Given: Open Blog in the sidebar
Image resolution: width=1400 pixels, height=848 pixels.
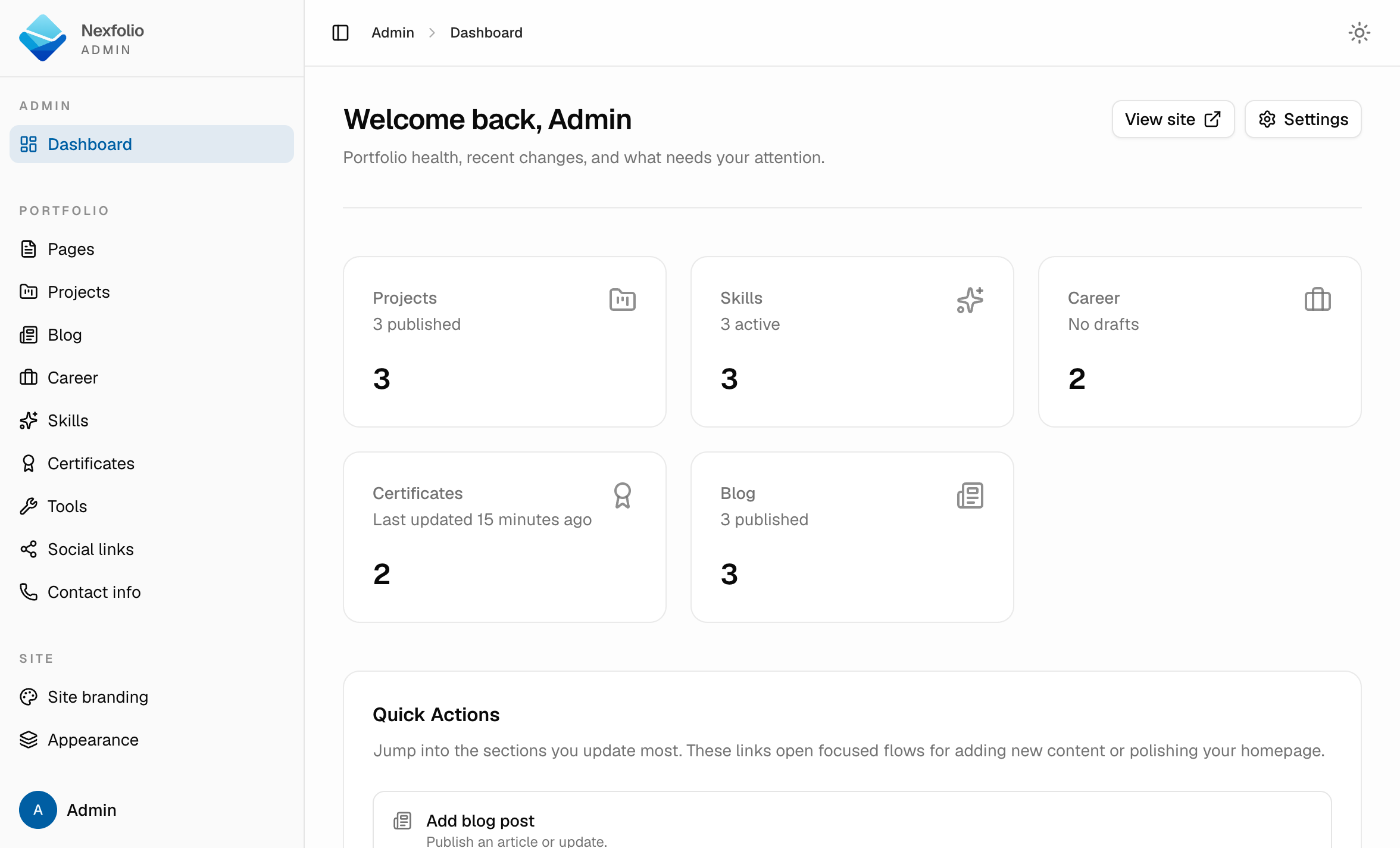Looking at the screenshot, I should (152, 335).
